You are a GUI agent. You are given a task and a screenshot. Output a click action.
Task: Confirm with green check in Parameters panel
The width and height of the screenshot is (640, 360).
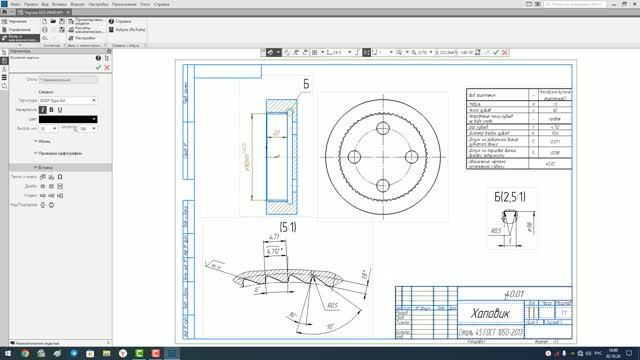click(98, 67)
